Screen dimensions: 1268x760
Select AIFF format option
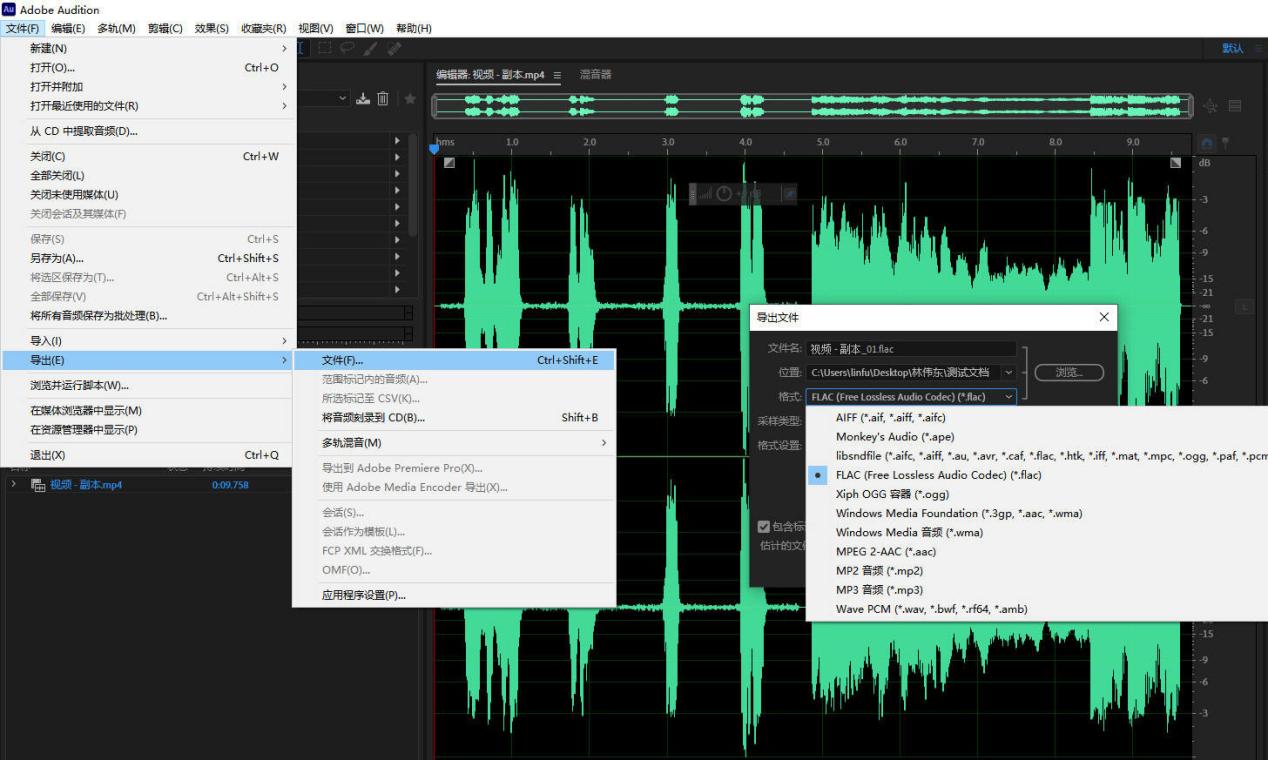[x=1037, y=418]
